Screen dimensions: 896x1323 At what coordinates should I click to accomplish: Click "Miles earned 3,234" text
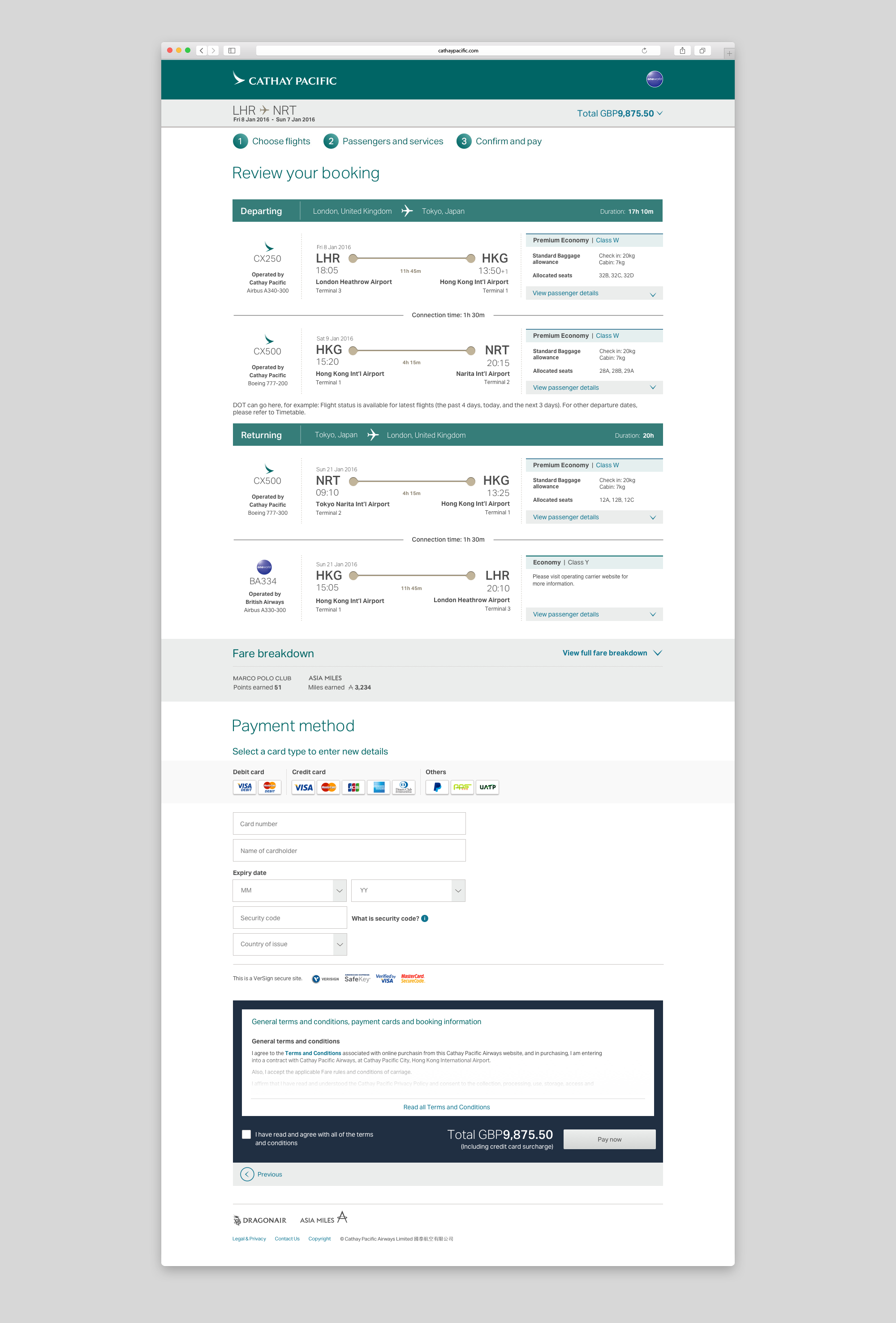tap(340, 687)
